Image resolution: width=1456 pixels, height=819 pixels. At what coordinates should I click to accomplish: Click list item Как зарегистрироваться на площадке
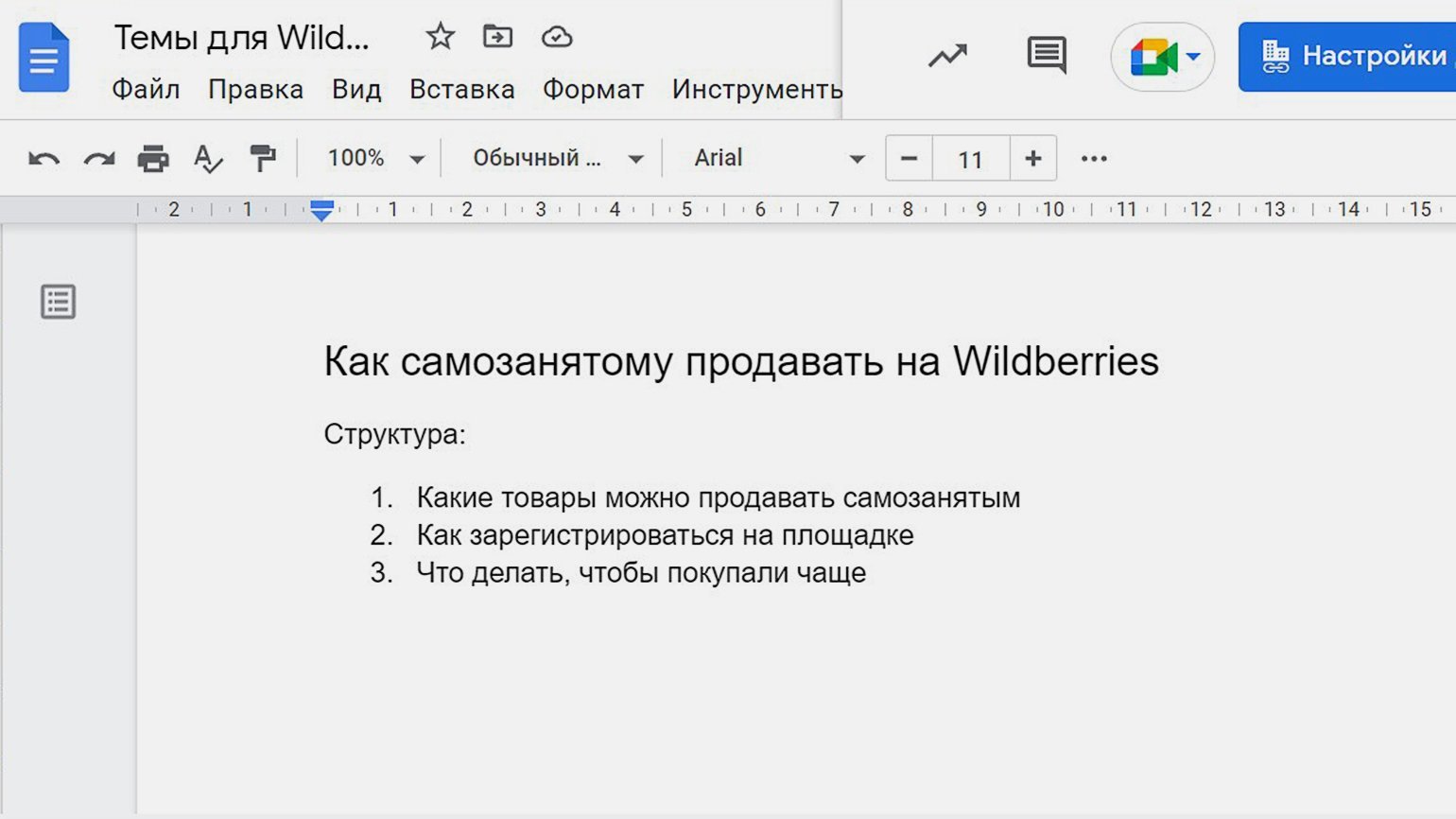(665, 535)
